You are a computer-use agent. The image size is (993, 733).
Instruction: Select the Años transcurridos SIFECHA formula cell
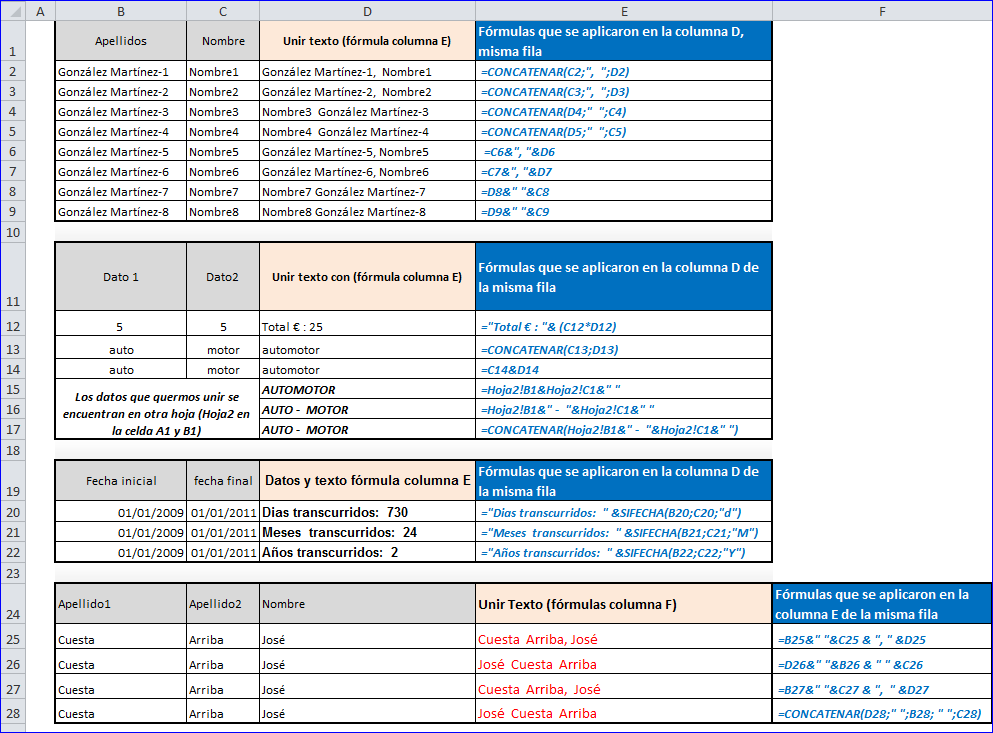[624, 552]
